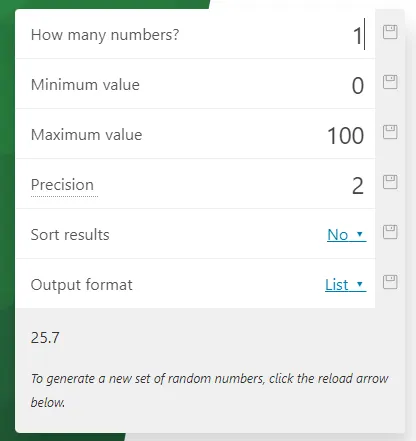Click save icon beside Maximum value
This screenshot has width=416, height=441.
(x=390, y=132)
